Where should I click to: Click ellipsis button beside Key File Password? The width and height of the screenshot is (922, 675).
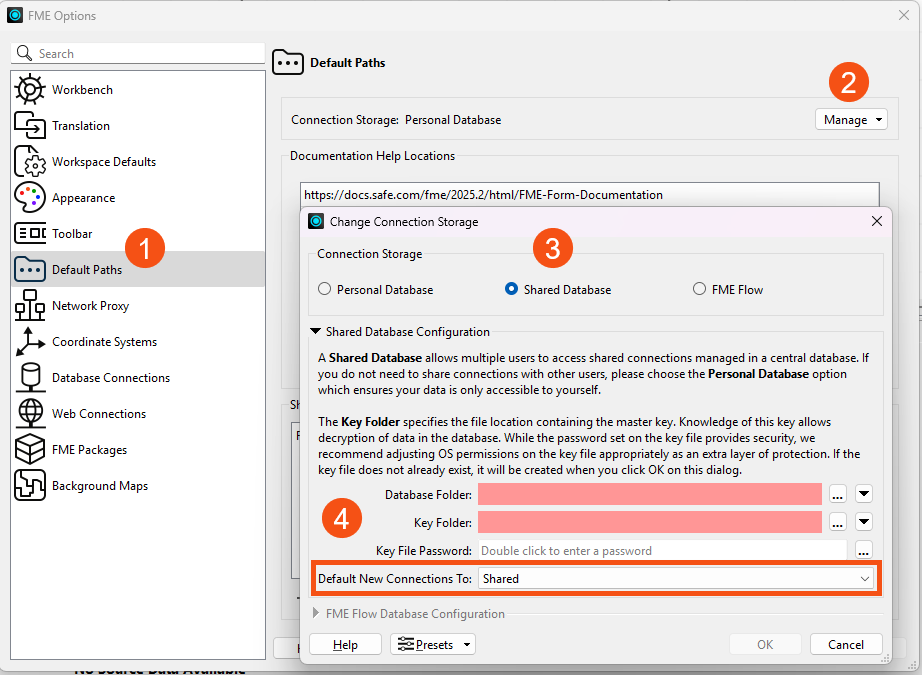tap(864, 550)
